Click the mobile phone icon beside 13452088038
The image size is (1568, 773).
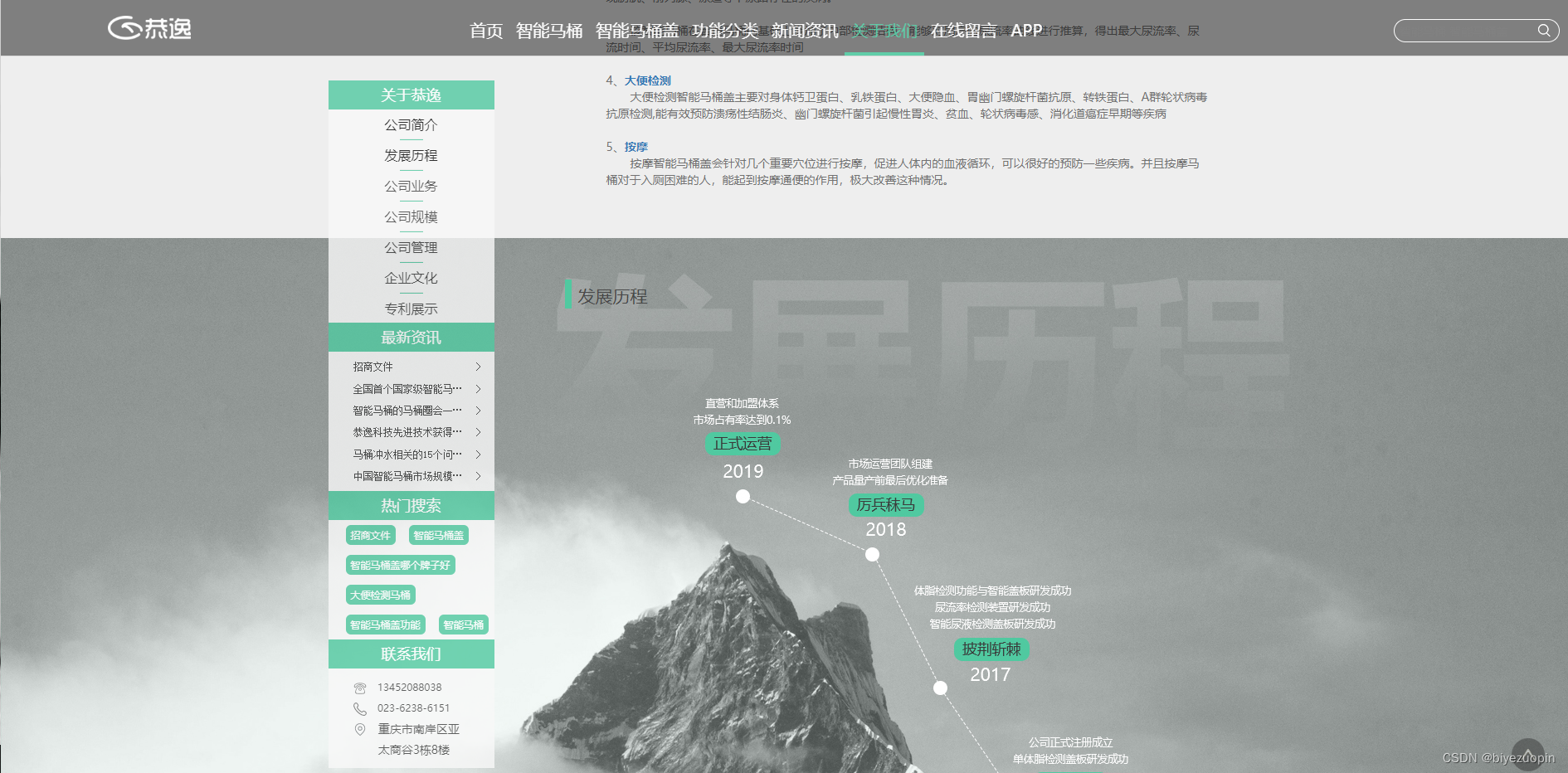tap(360, 688)
